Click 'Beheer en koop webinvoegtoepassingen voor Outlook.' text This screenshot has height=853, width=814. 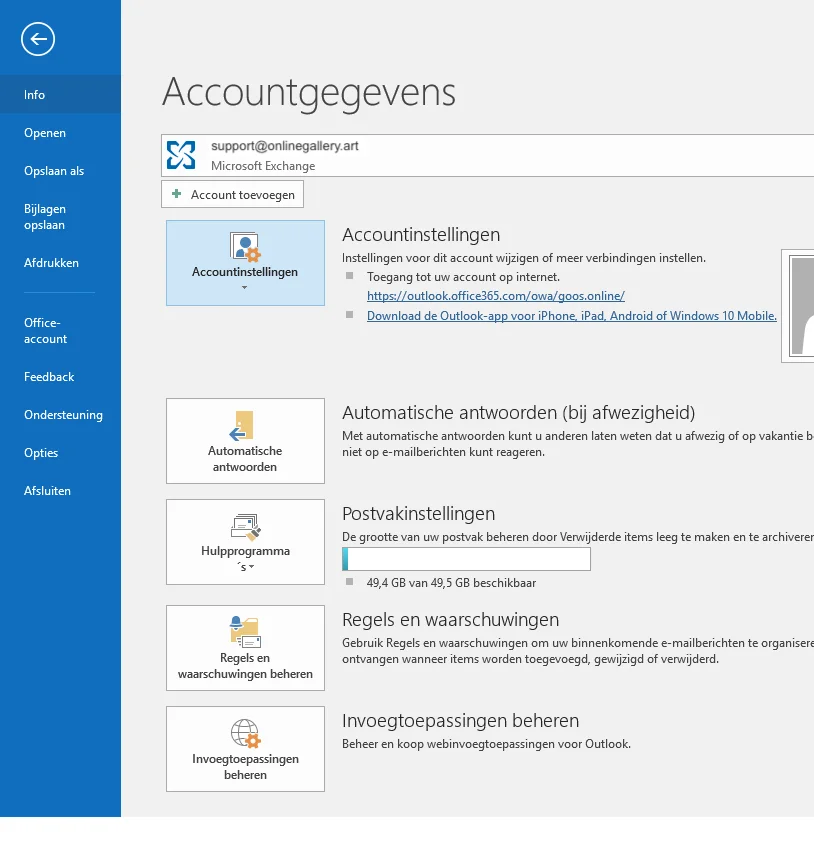tap(486, 744)
